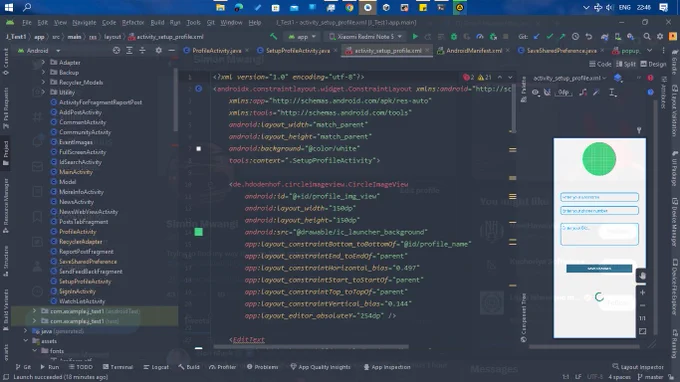Click the Guidelines icon in design toolbar
This screenshot has width=680, height=382.
(612, 92)
